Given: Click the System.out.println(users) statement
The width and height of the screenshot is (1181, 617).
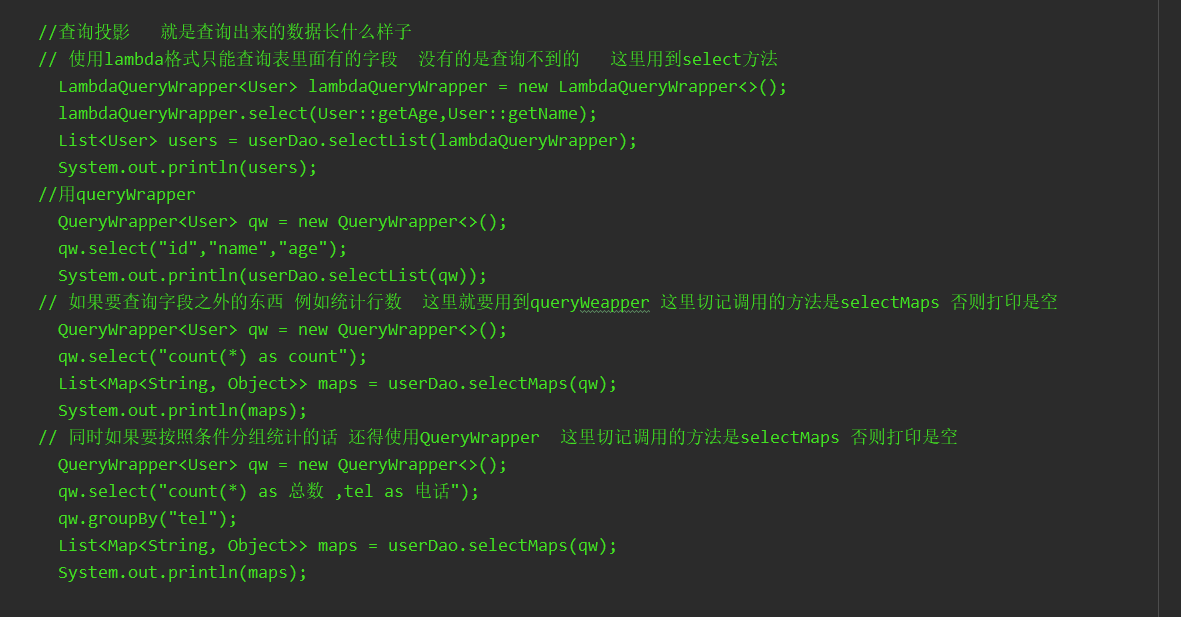Looking at the screenshot, I should [187, 167].
